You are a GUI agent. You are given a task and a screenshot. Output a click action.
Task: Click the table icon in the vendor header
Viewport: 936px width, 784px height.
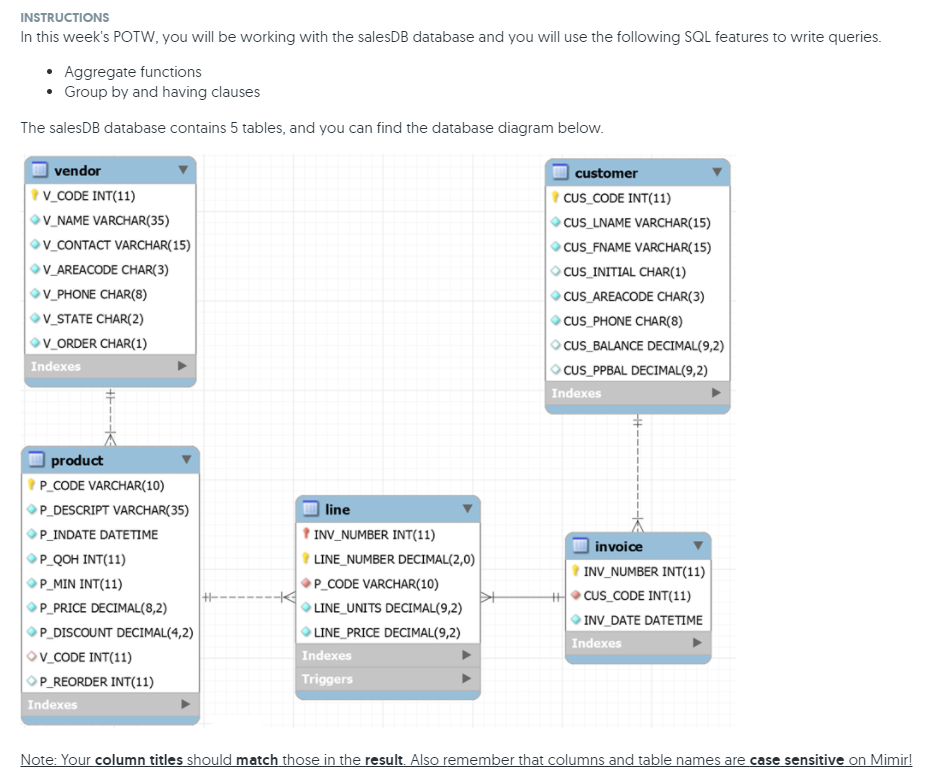coord(39,171)
